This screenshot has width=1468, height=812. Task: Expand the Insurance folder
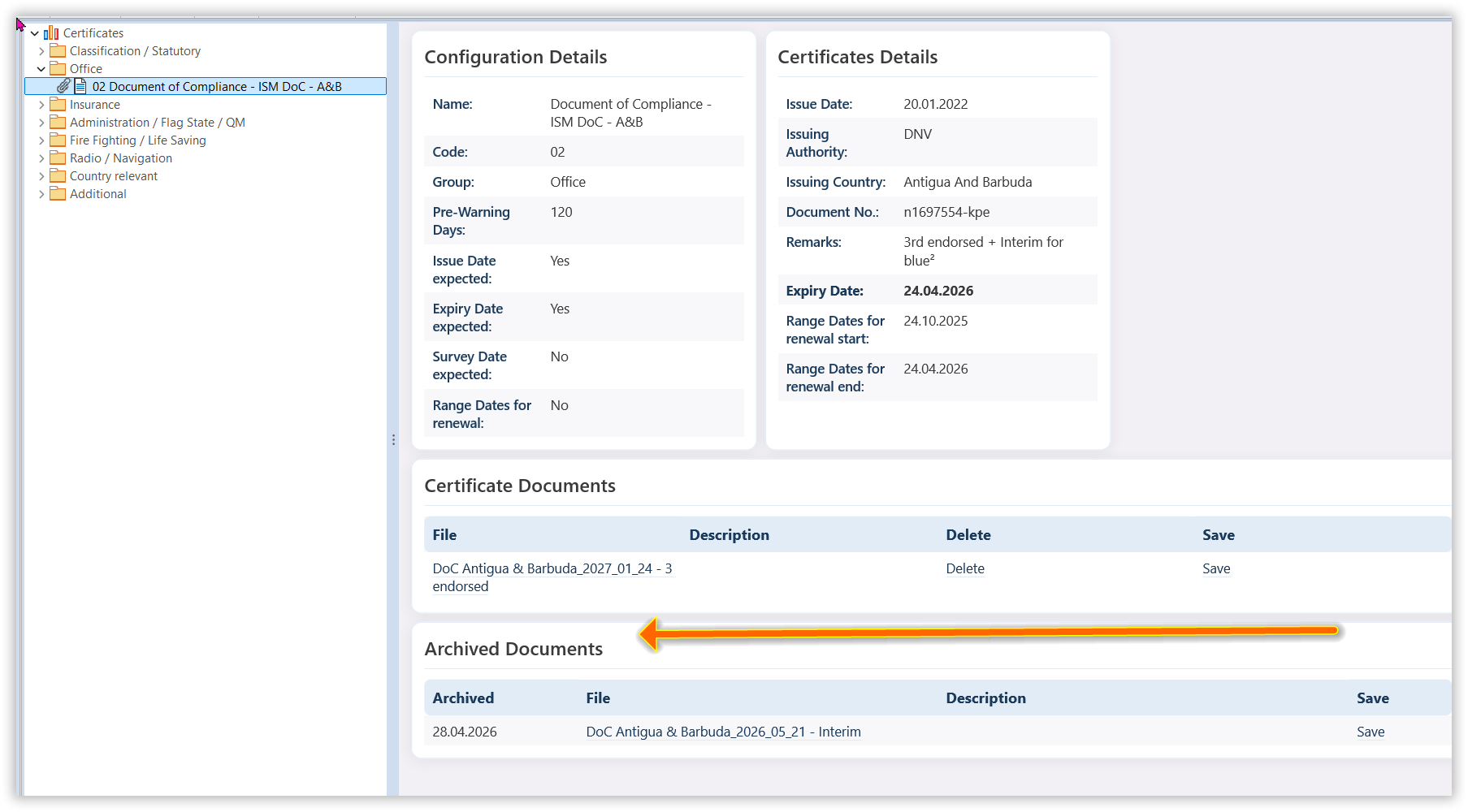click(41, 105)
